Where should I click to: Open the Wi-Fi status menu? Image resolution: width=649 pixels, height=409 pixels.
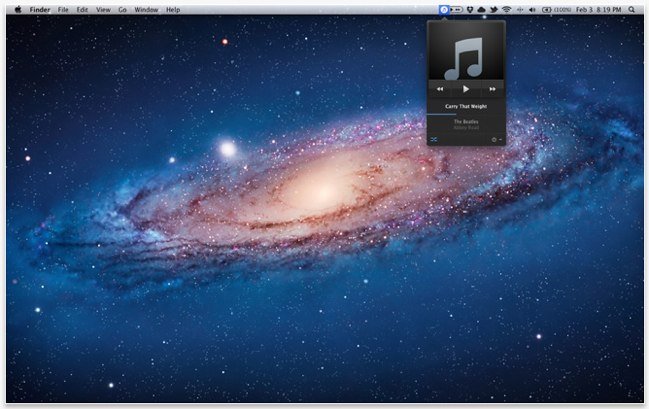click(x=507, y=9)
